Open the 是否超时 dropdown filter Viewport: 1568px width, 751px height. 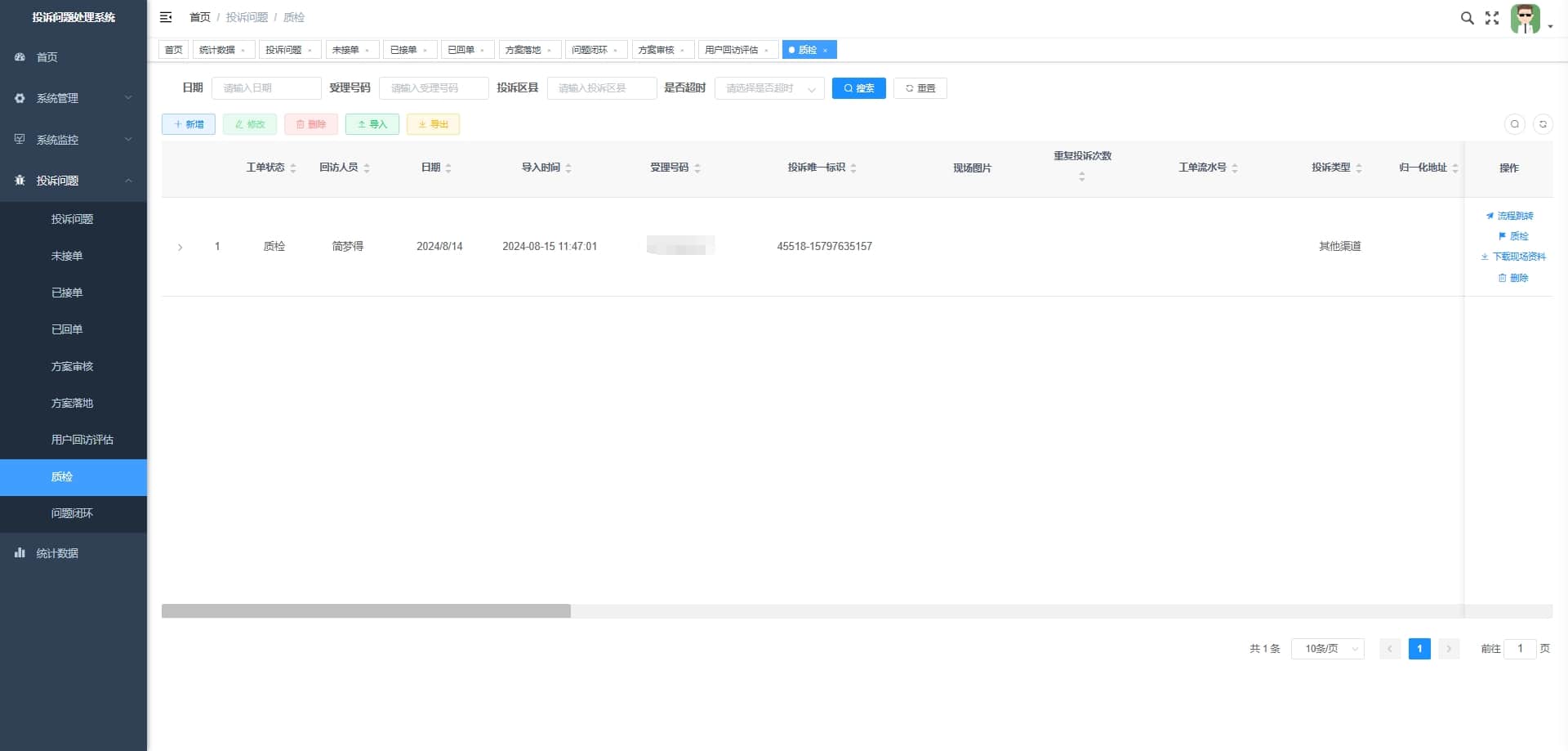click(x=769, y=88)
